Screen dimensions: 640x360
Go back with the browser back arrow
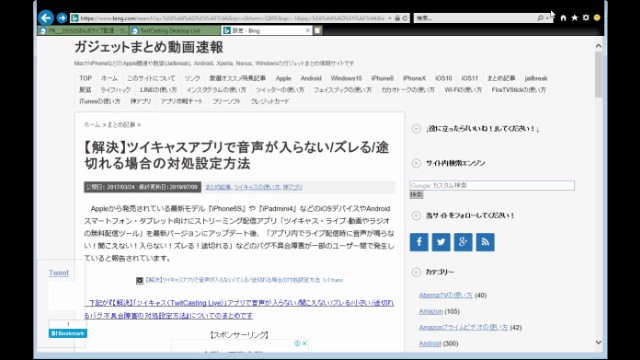pos(46,18)
